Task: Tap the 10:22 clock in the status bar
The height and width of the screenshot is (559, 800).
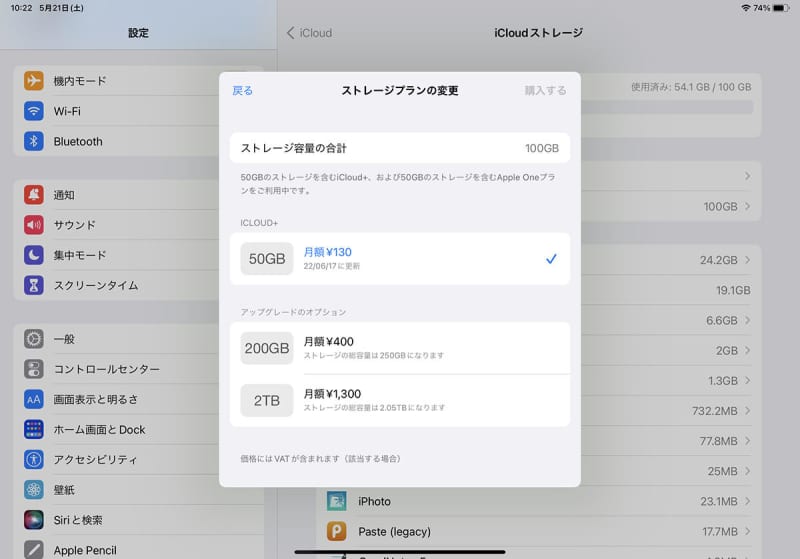Action: (21, 8)
